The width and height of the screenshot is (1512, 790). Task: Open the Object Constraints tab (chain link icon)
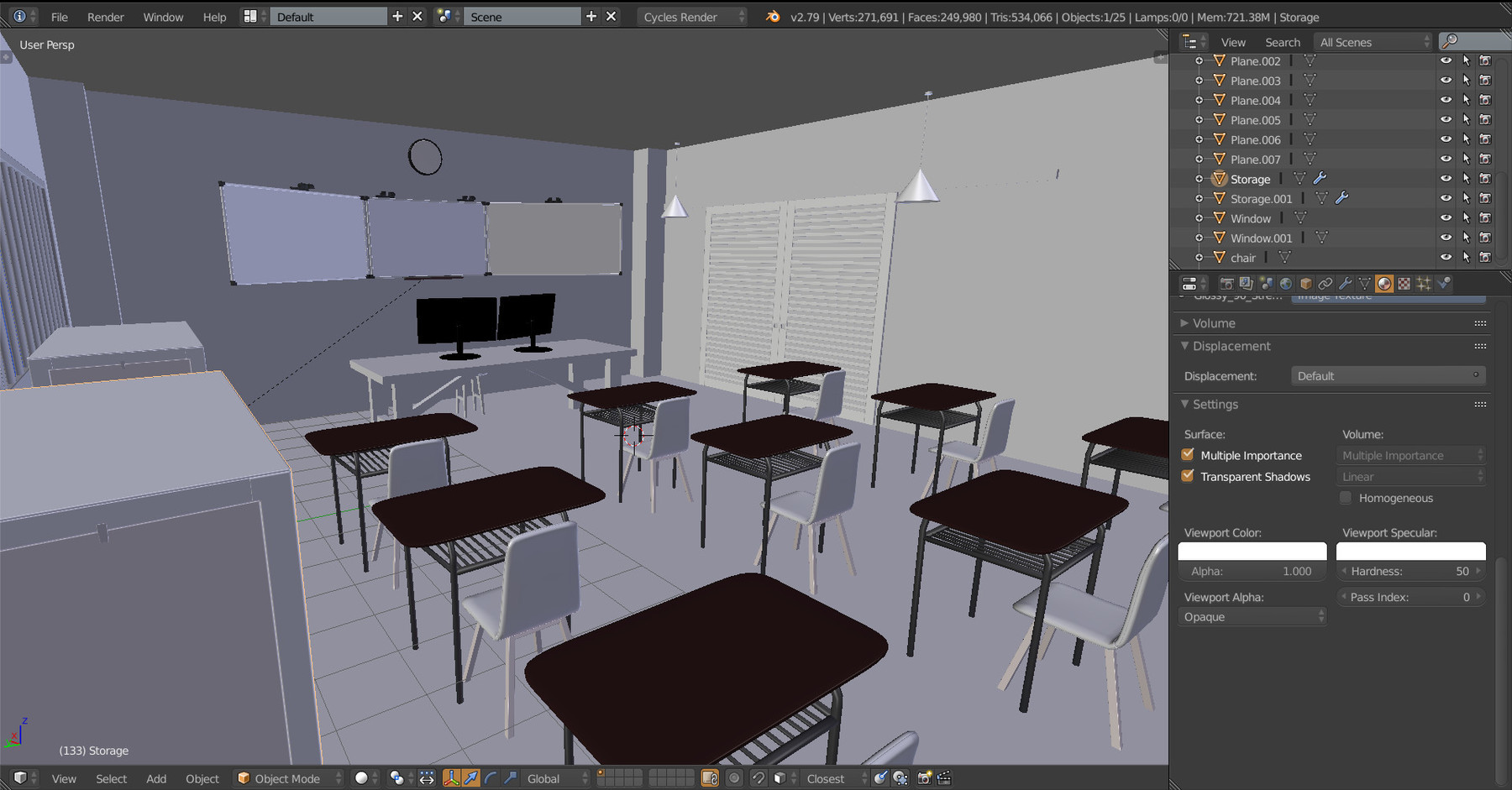[1326, 284]
